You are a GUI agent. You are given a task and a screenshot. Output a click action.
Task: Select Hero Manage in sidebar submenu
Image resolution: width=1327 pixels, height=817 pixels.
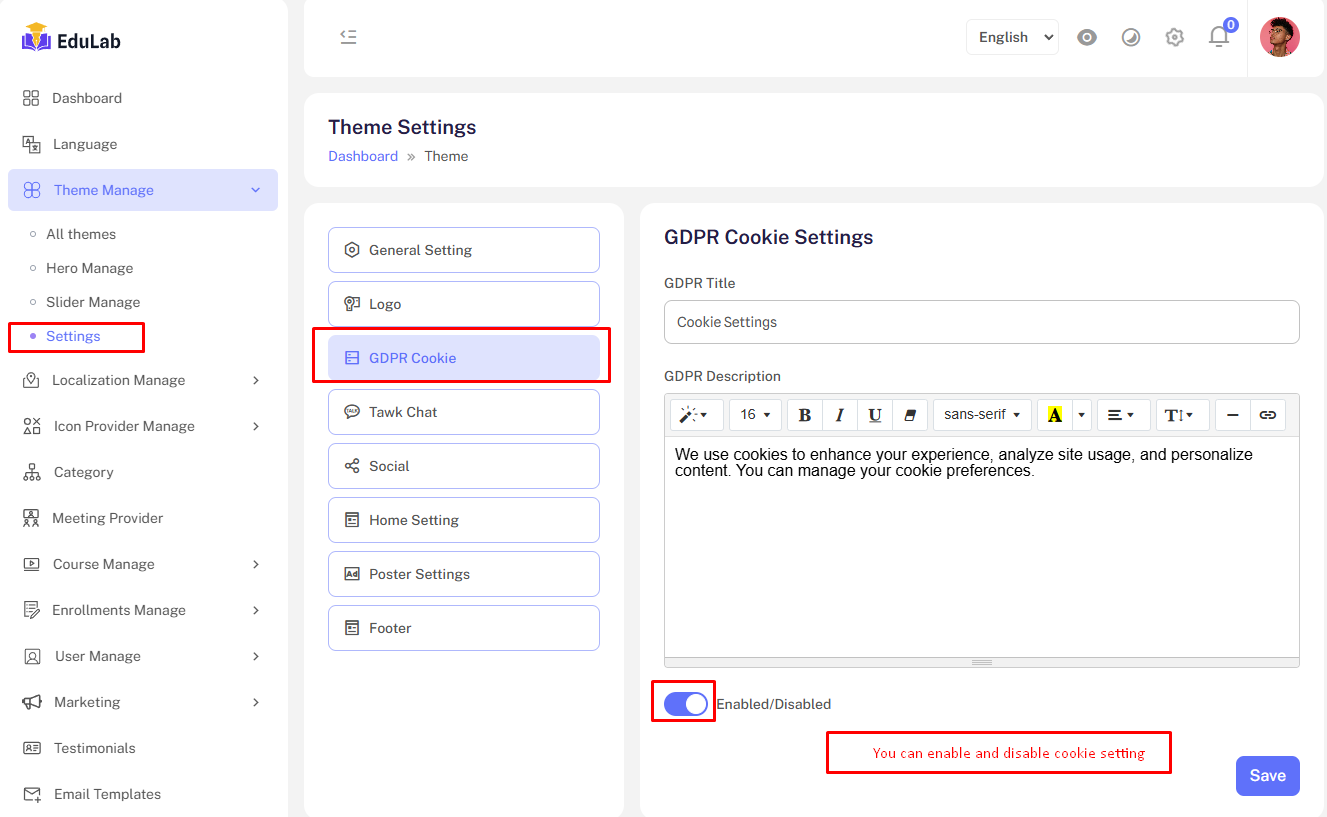(x=89, y=268)
